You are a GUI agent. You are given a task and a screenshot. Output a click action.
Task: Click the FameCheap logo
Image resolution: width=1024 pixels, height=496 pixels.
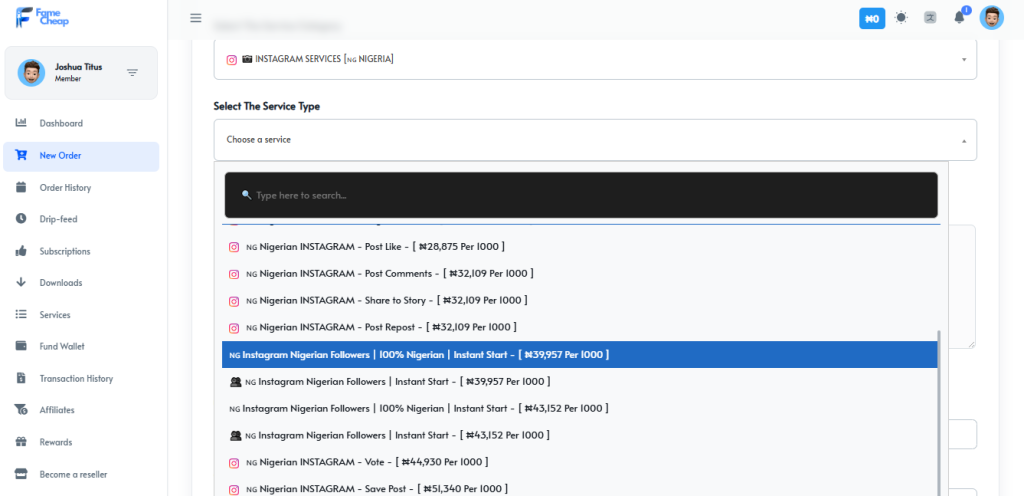(x=42, y=18)
